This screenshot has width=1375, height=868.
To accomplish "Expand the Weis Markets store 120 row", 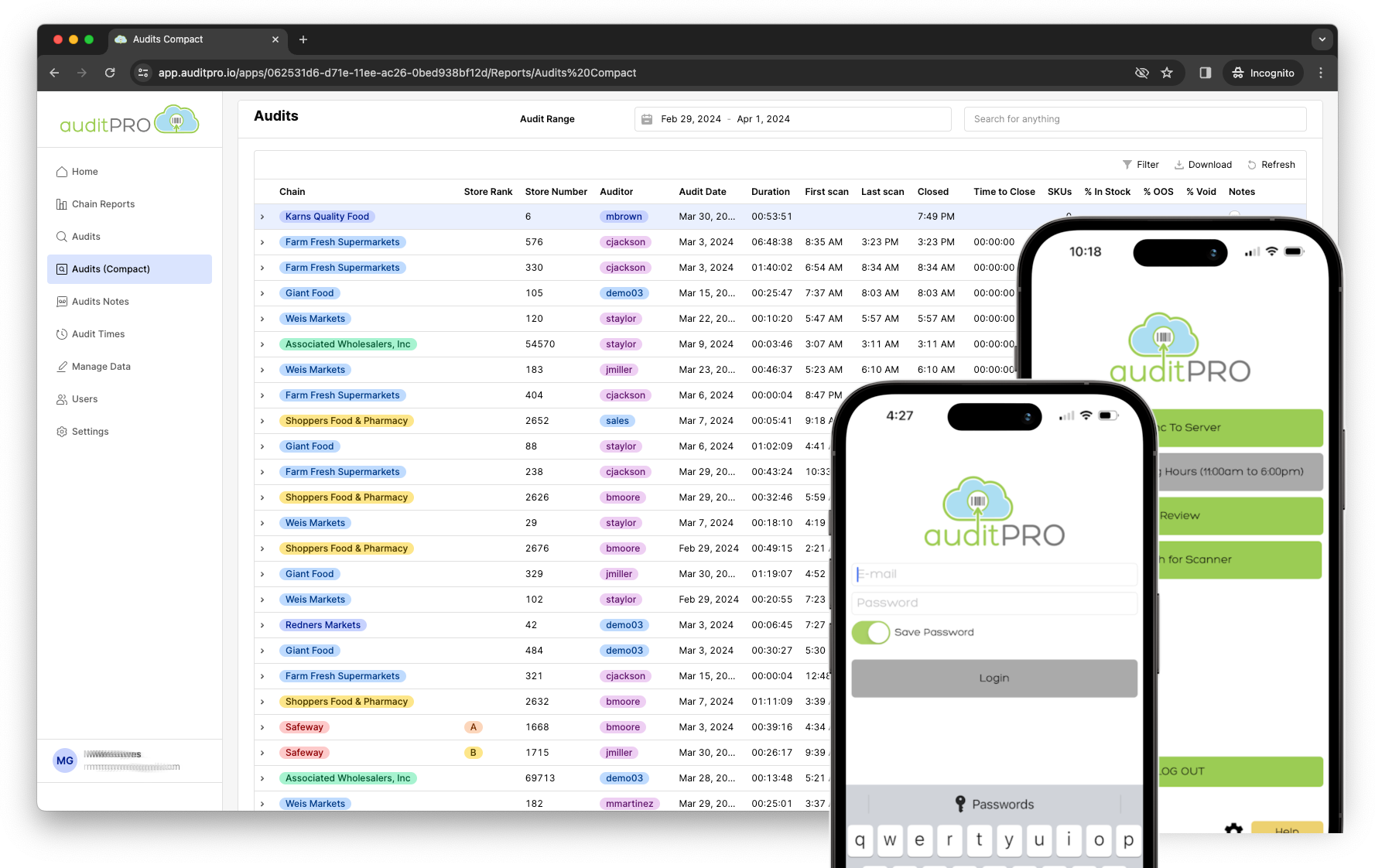I will click(263, 319).
